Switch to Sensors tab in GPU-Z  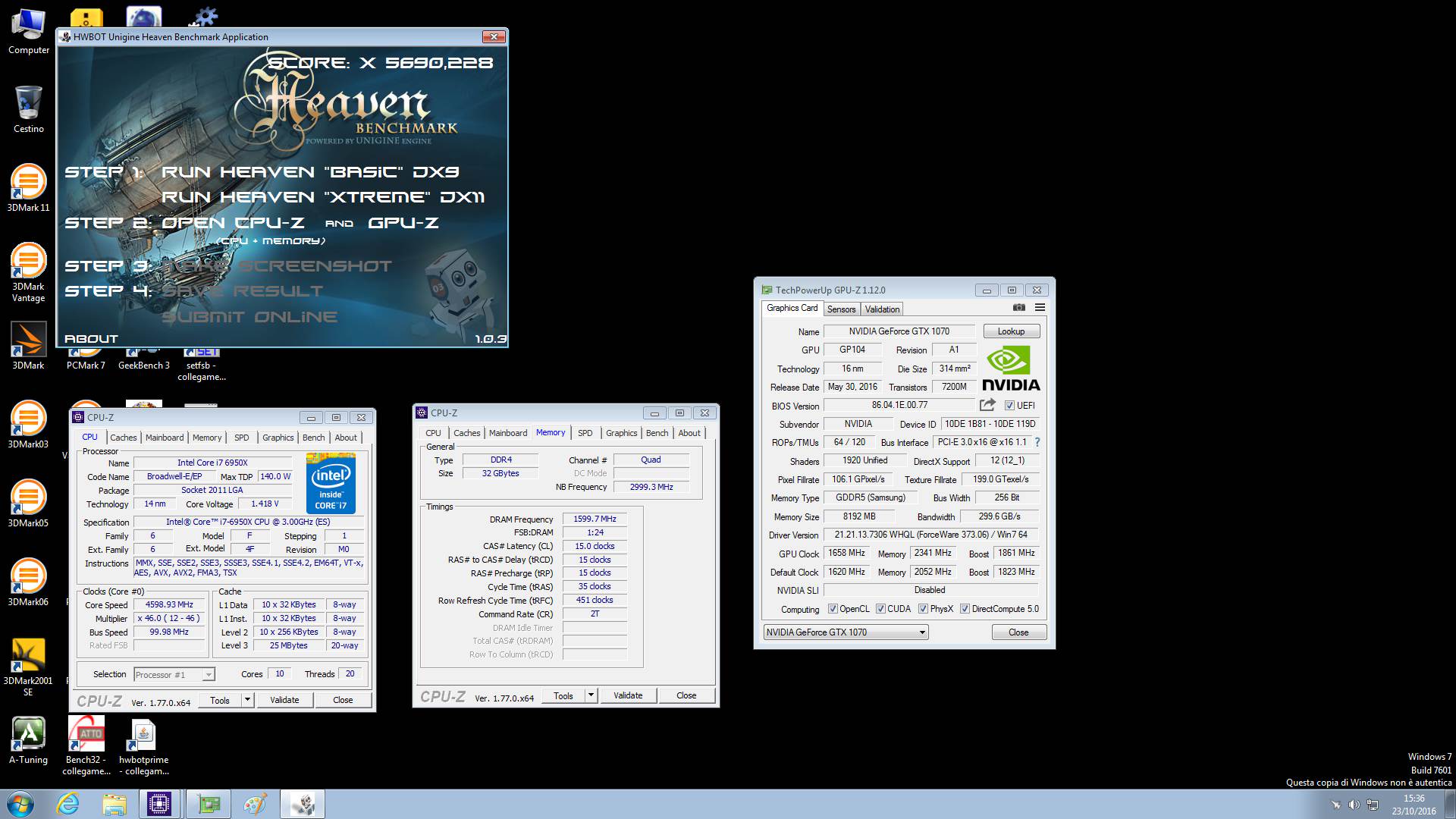pos(841,309)
